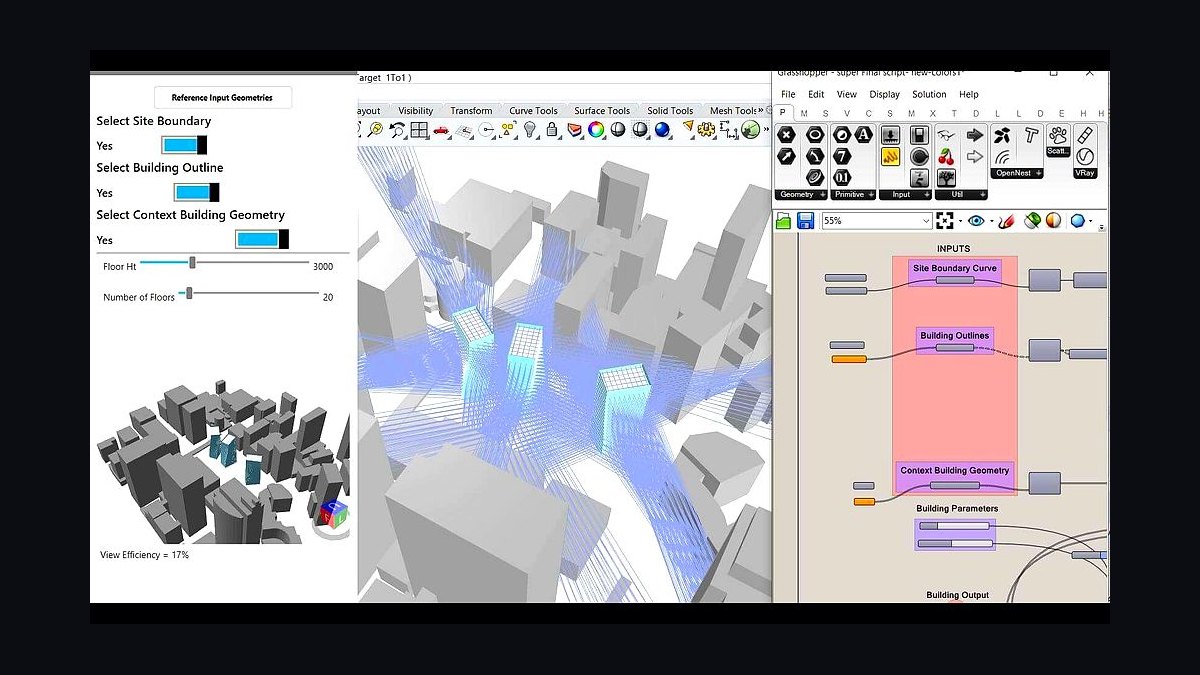
Task: Click the Reference Input Geometries button
Action: coord(222,97)
